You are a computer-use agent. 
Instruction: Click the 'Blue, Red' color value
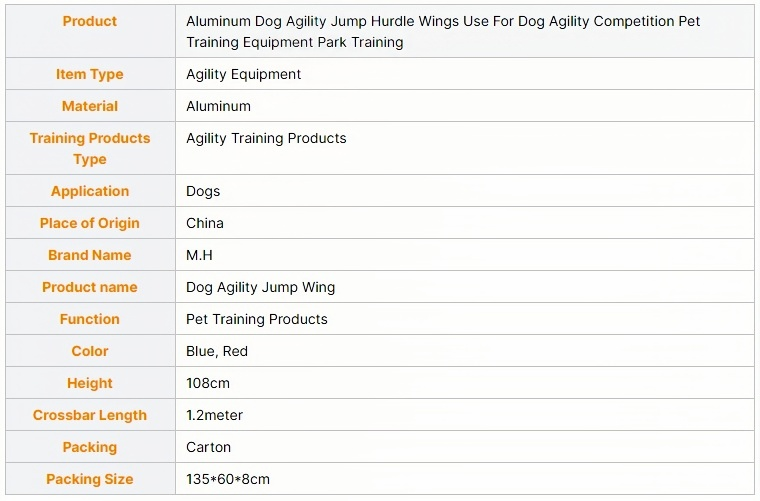coord(217,351)
